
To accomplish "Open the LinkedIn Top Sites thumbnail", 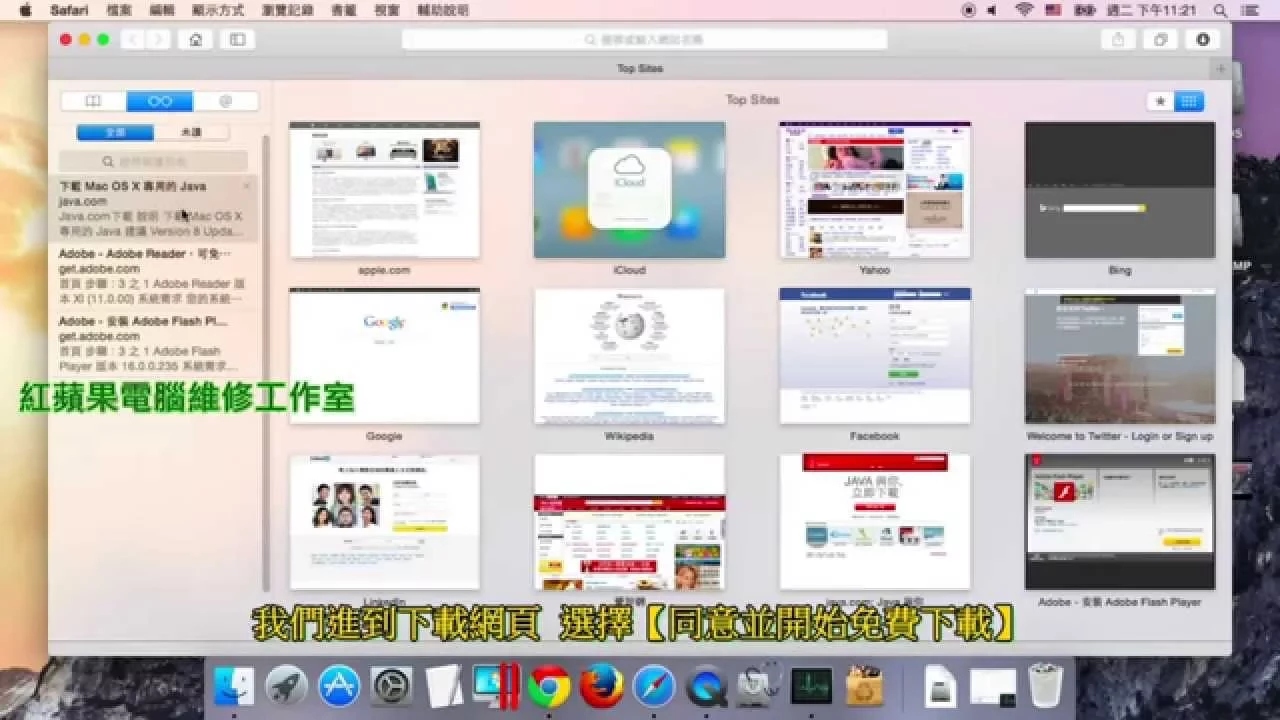I will tap(384, 522).
